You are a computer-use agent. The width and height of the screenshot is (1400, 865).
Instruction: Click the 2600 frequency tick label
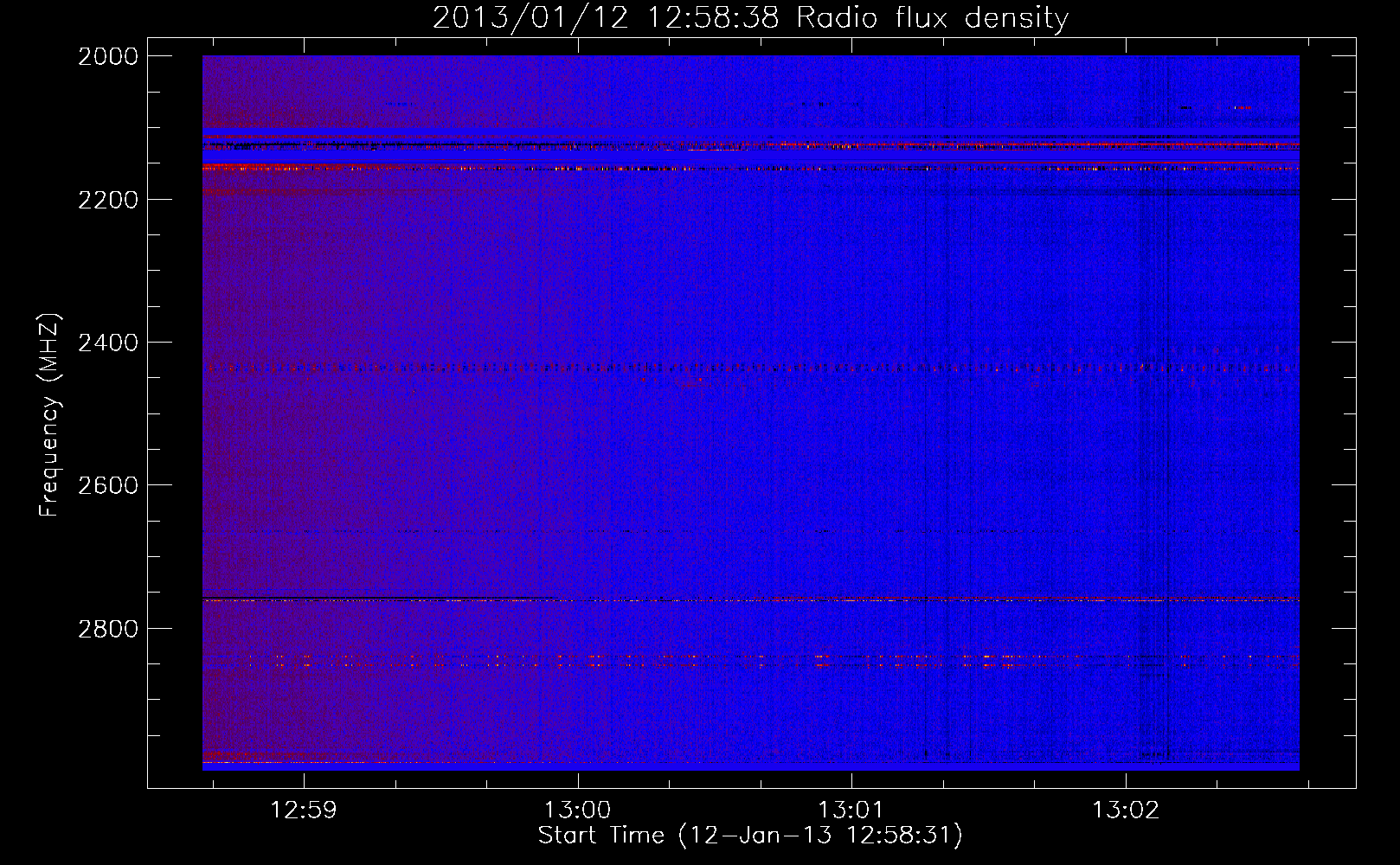[108, 485]
